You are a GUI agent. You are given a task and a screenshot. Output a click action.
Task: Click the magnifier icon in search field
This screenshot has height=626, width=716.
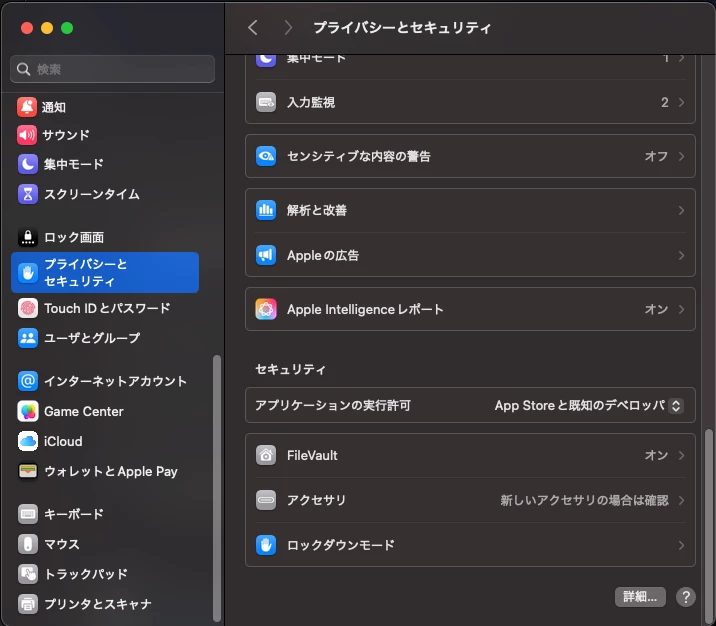click(x=23, y=69)
